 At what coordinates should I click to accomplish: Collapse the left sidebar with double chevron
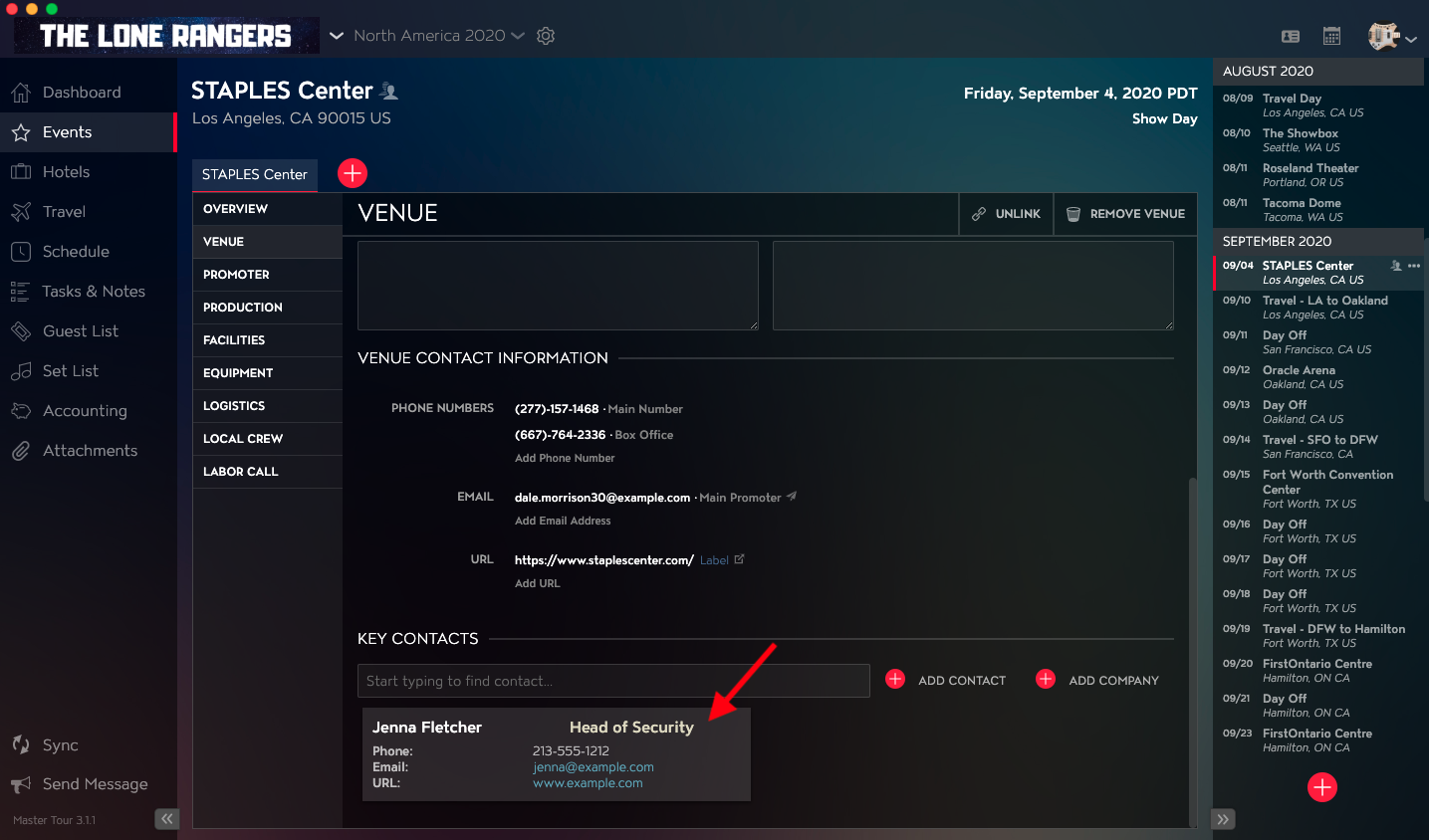point(166,819)
